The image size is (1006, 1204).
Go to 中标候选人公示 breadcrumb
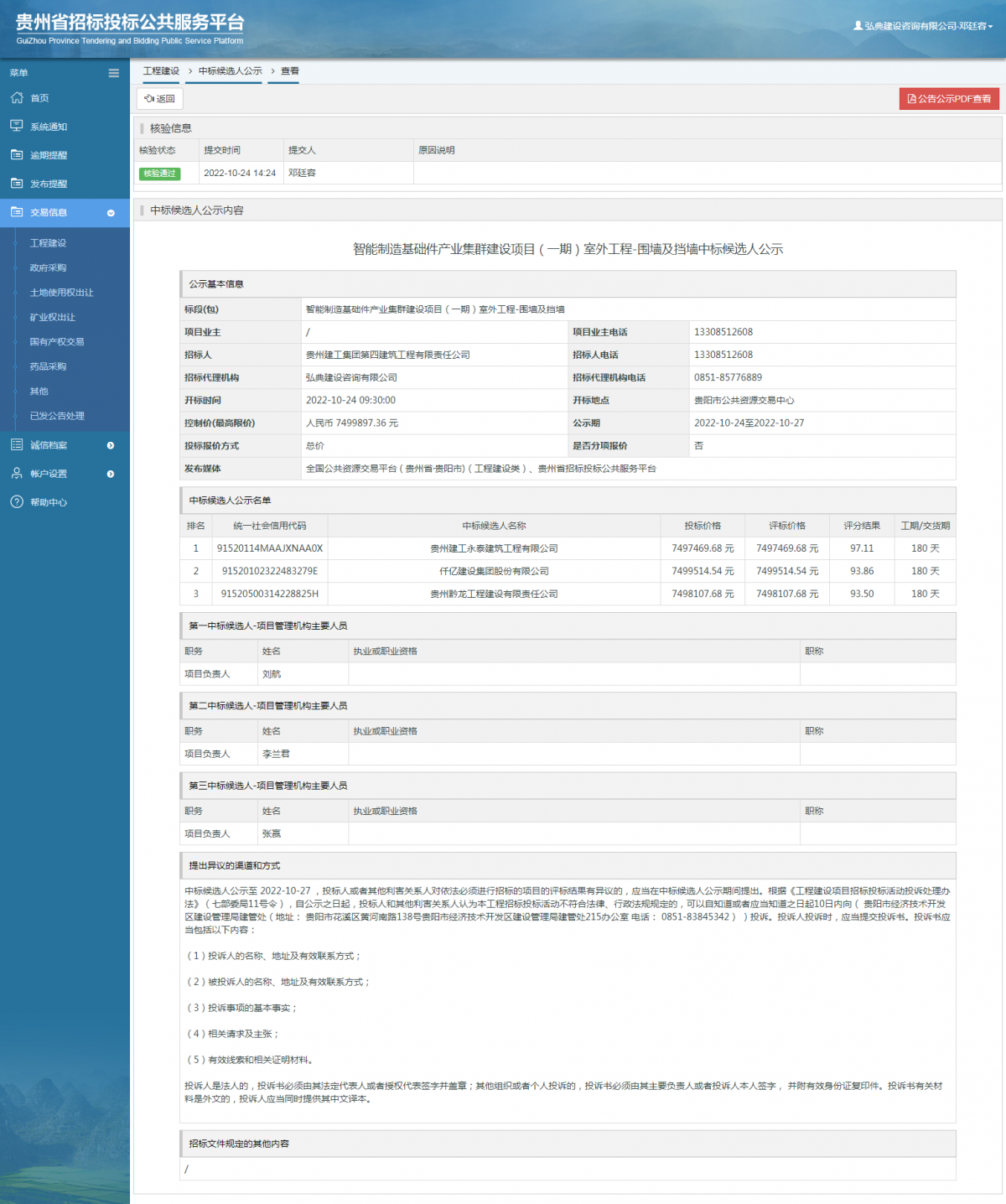(231, 71)
